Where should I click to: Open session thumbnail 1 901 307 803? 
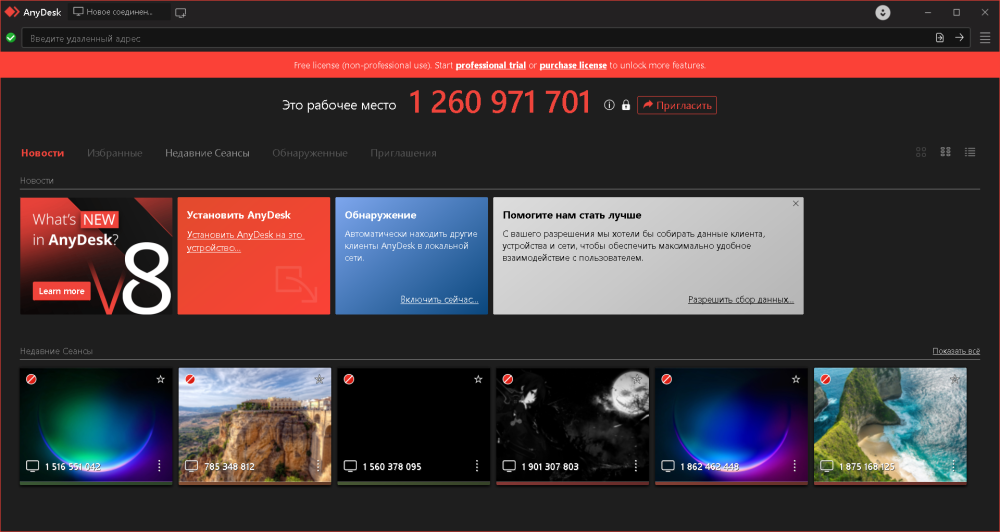(572, 425)
